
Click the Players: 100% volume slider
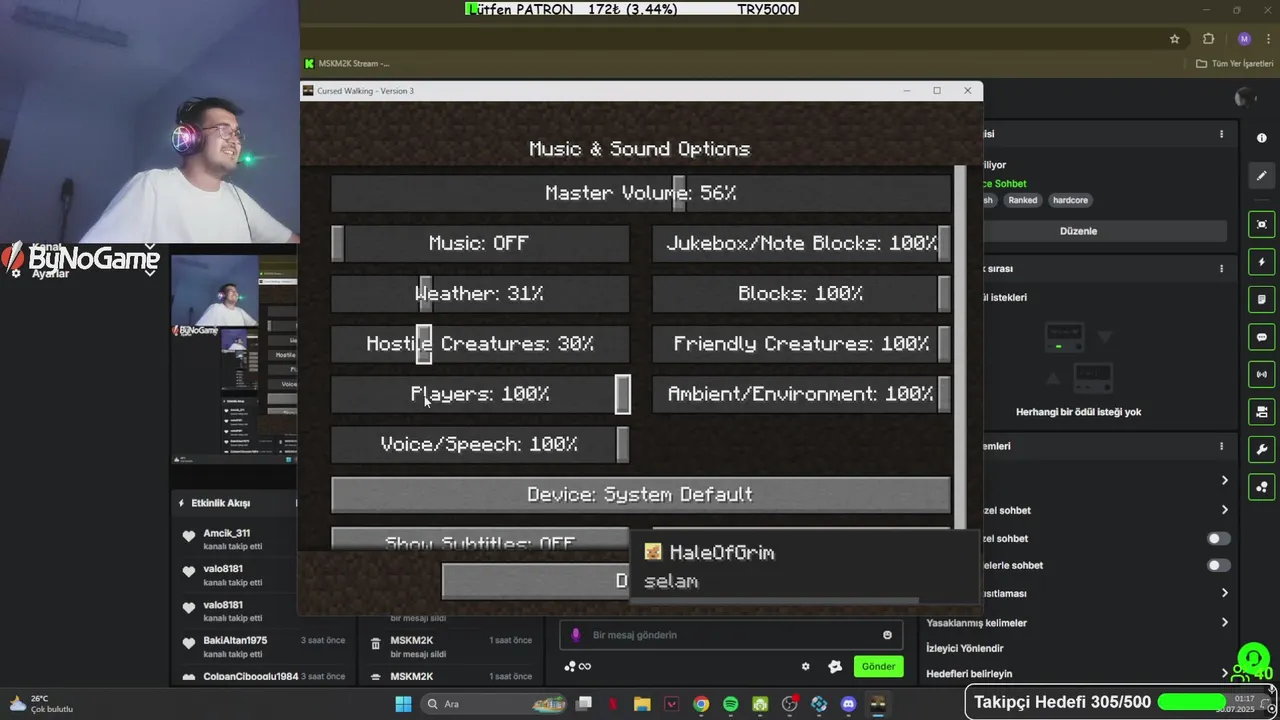click(x=480, y=394)
